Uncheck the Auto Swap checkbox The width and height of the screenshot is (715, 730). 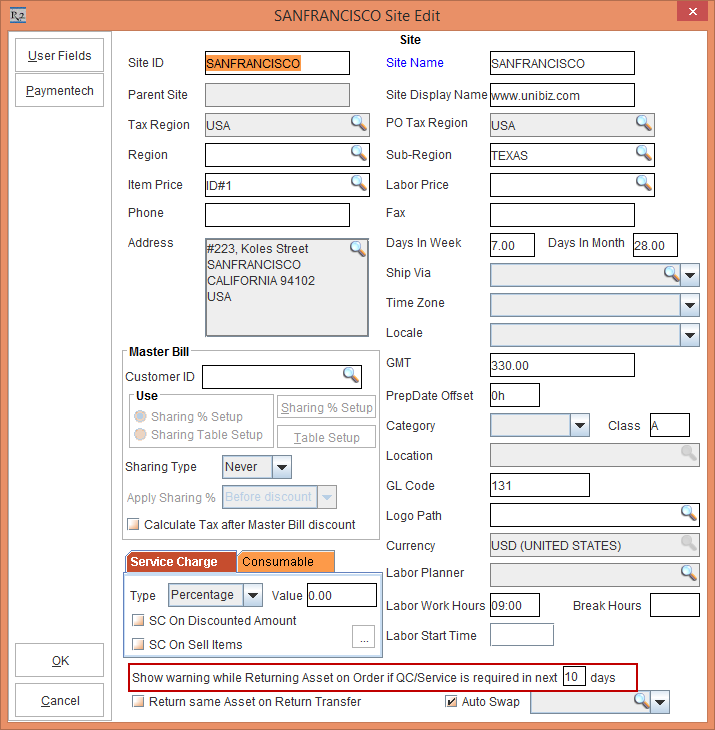tap(451, 702)
